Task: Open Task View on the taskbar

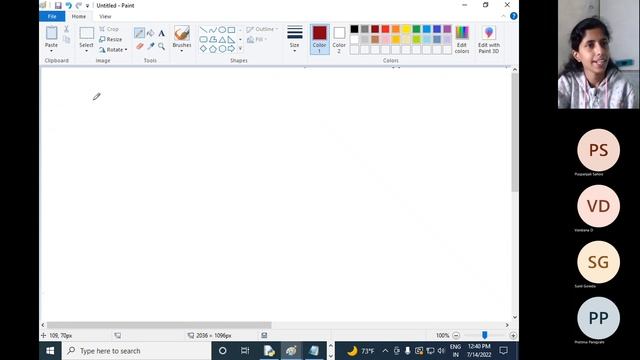Action: (245, 351)
